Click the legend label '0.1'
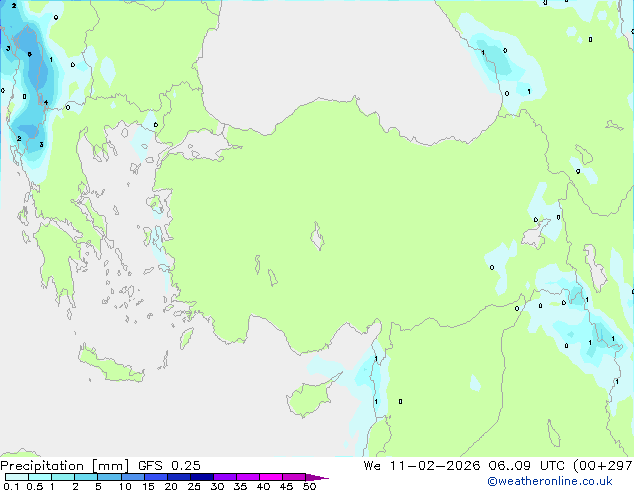This screenshot has height=490, width=634. click(11, 486)
